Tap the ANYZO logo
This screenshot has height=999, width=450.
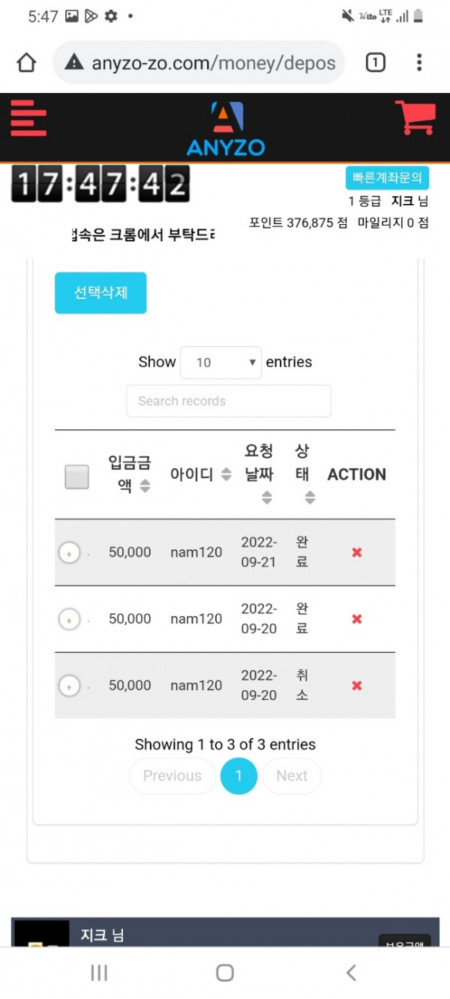pyautogui.click(x=226, y=128)
